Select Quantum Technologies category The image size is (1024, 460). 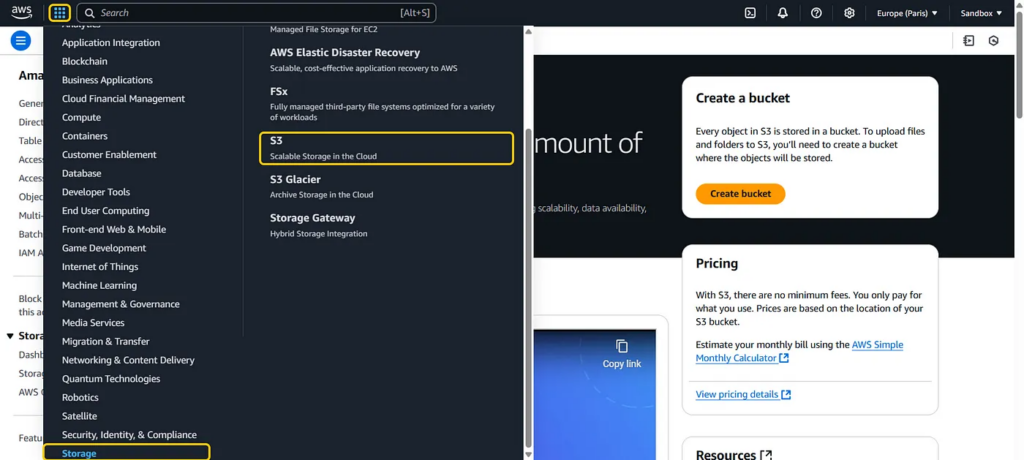pyautogui.click(x=111, y=379)
